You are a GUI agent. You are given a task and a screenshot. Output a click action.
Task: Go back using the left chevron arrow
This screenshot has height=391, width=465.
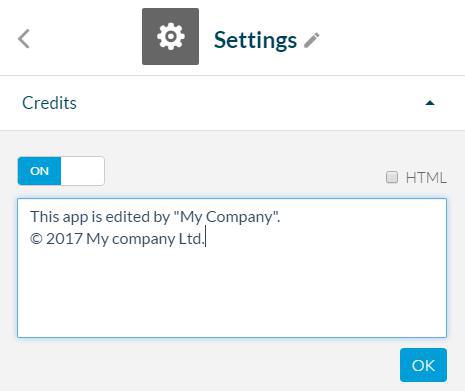tap(24, 39)
